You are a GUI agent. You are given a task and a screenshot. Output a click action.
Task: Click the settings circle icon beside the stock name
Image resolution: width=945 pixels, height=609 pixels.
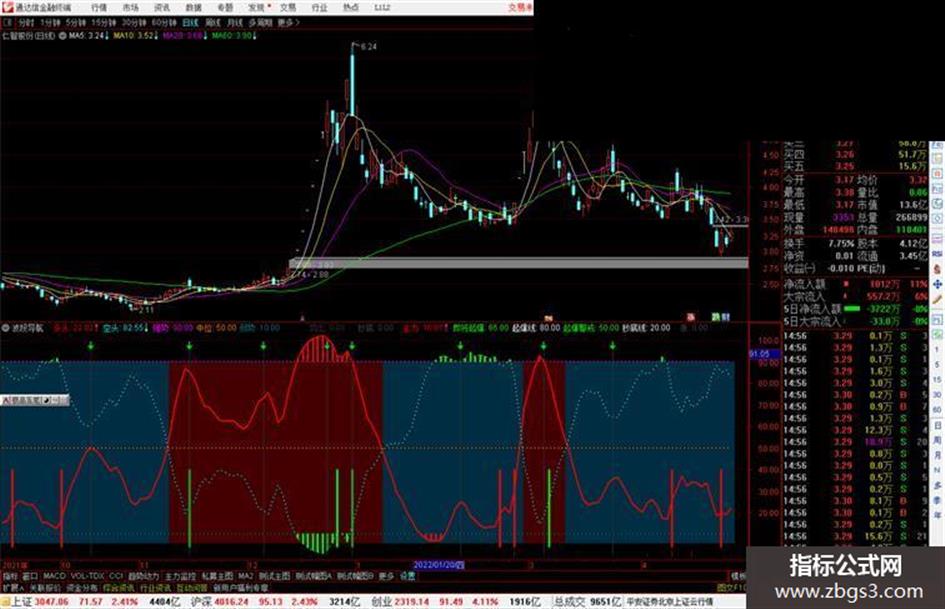63,36
